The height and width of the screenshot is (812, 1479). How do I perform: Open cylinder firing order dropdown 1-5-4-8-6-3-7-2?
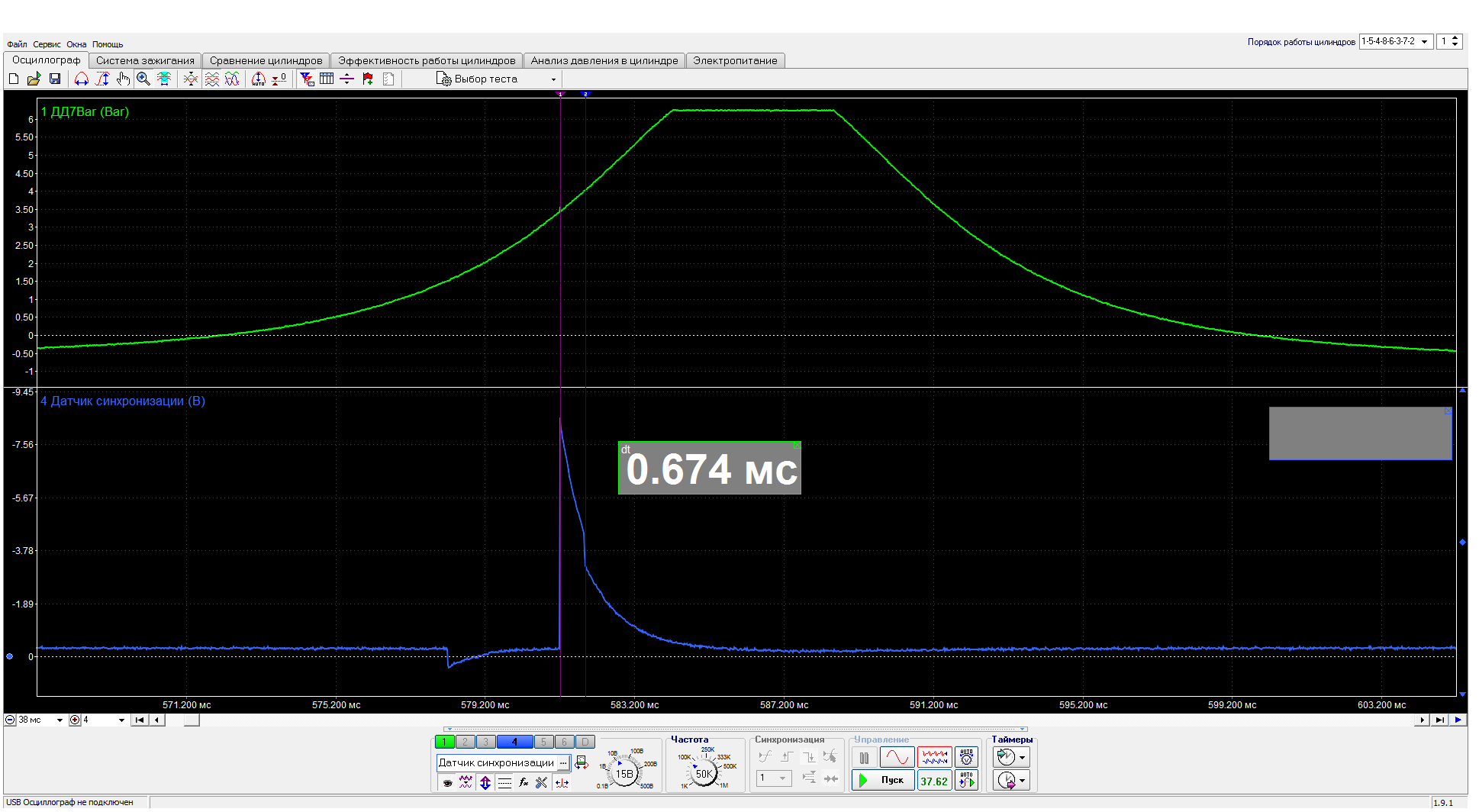click(1397, 41)
